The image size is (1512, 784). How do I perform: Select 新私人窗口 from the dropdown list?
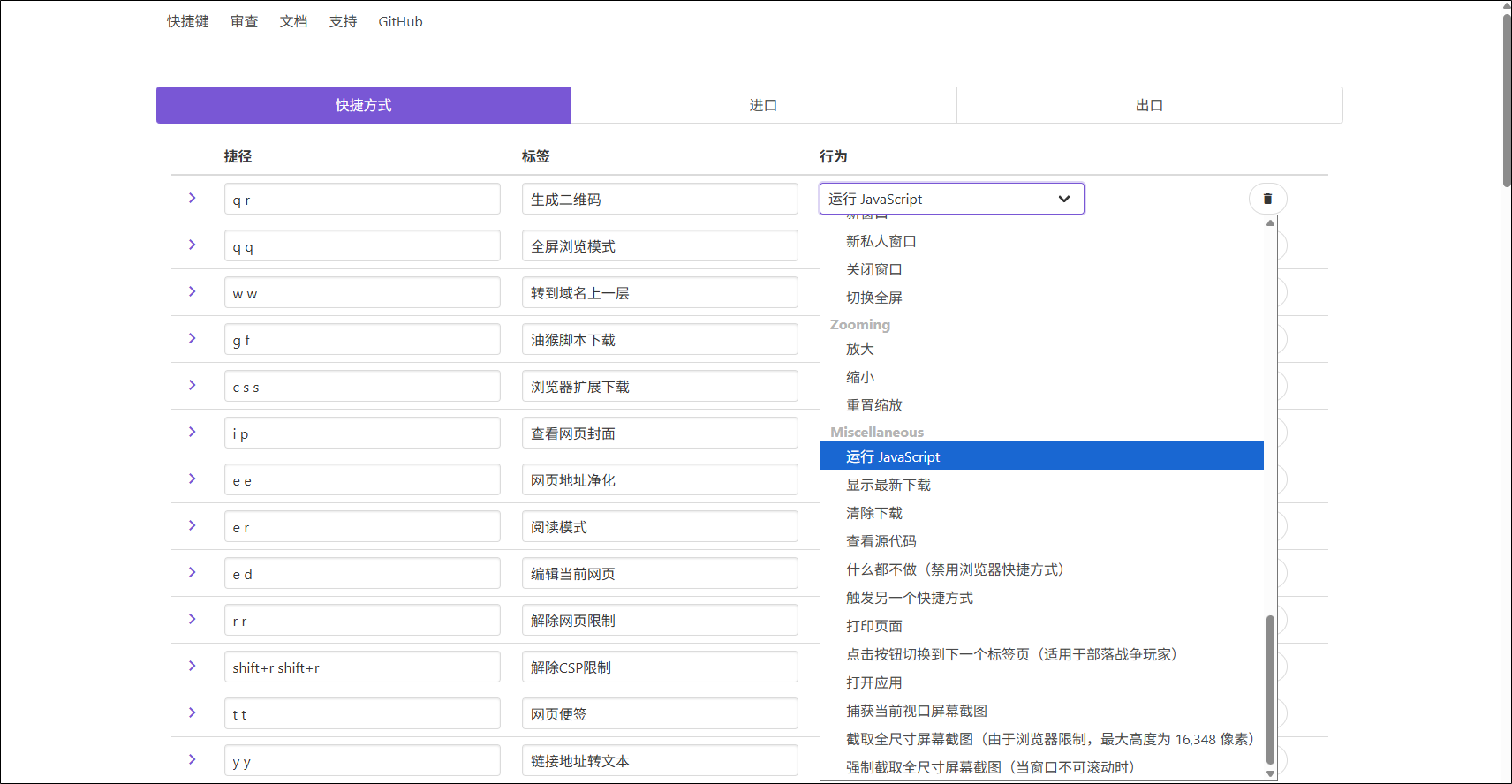point(881,241)
